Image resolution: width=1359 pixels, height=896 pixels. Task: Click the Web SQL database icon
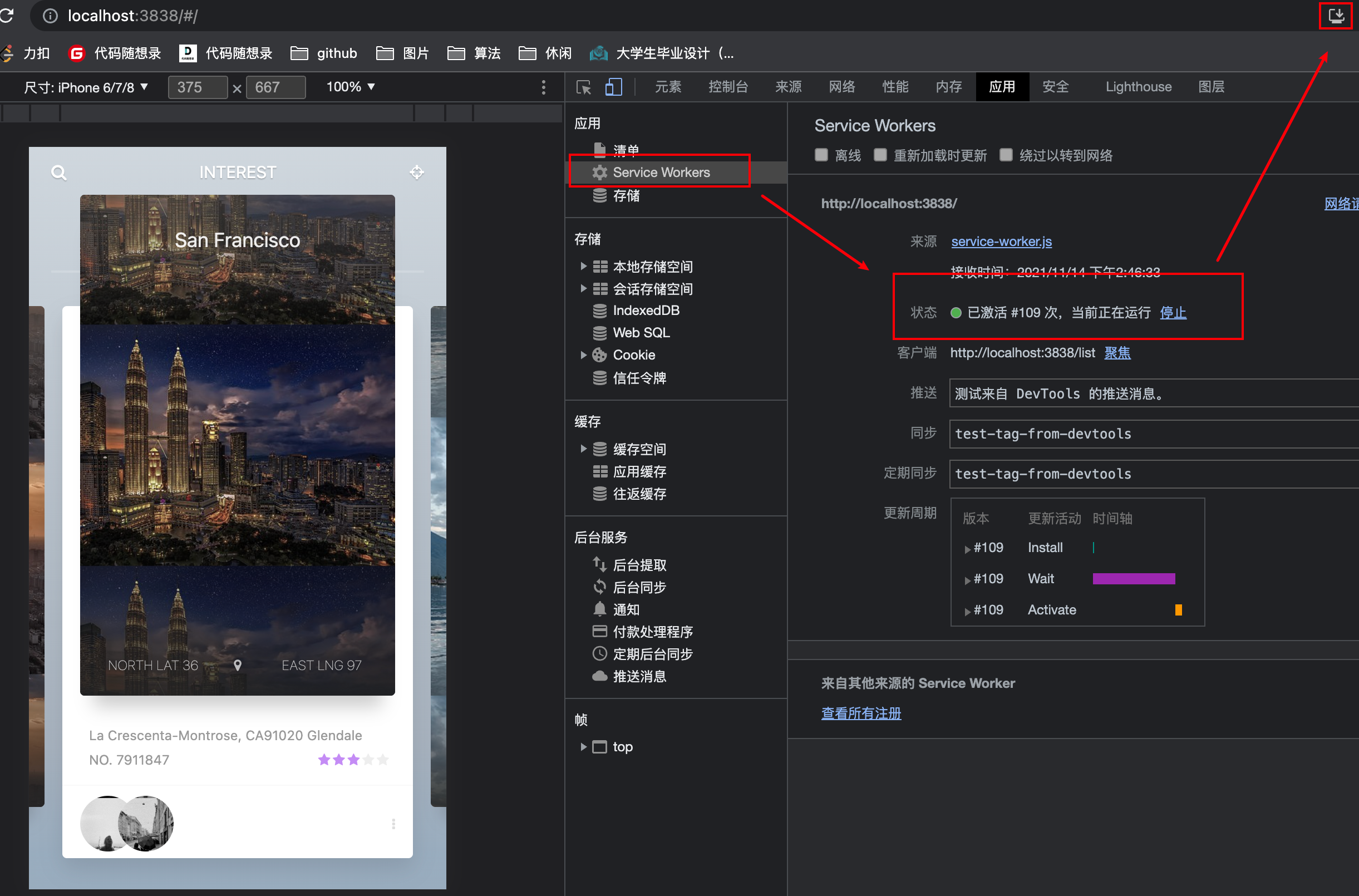[x=599, y=333]
